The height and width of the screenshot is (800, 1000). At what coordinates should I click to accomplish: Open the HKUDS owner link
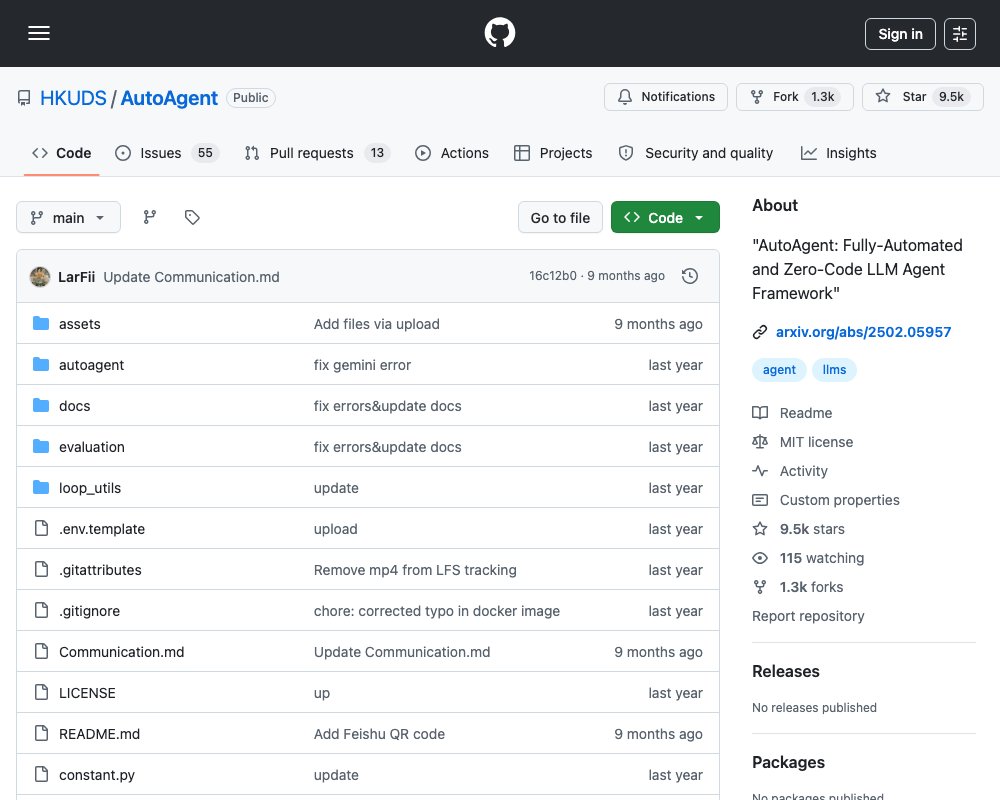(x=73, y=98)
